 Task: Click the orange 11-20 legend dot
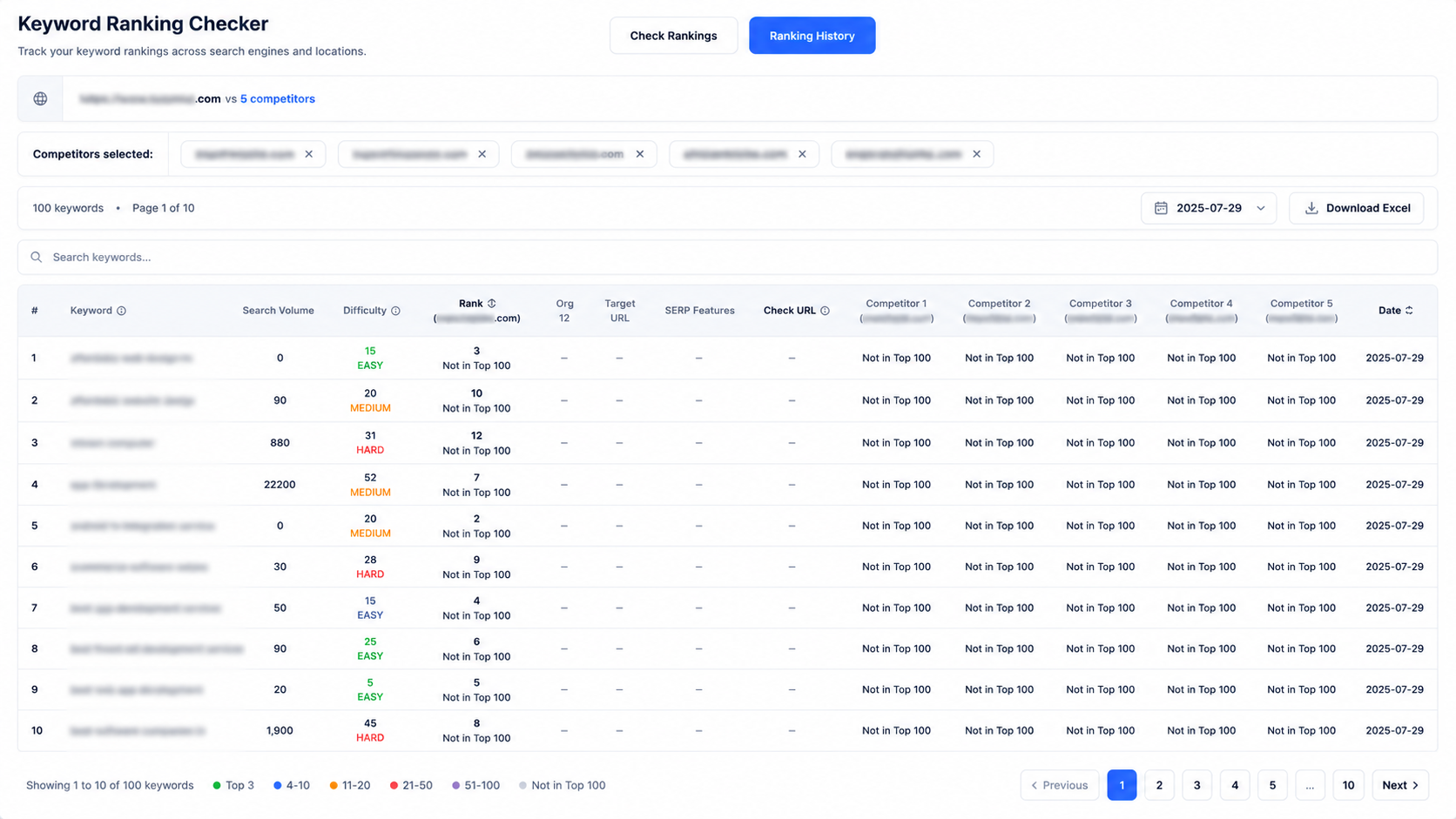[334, 786]
